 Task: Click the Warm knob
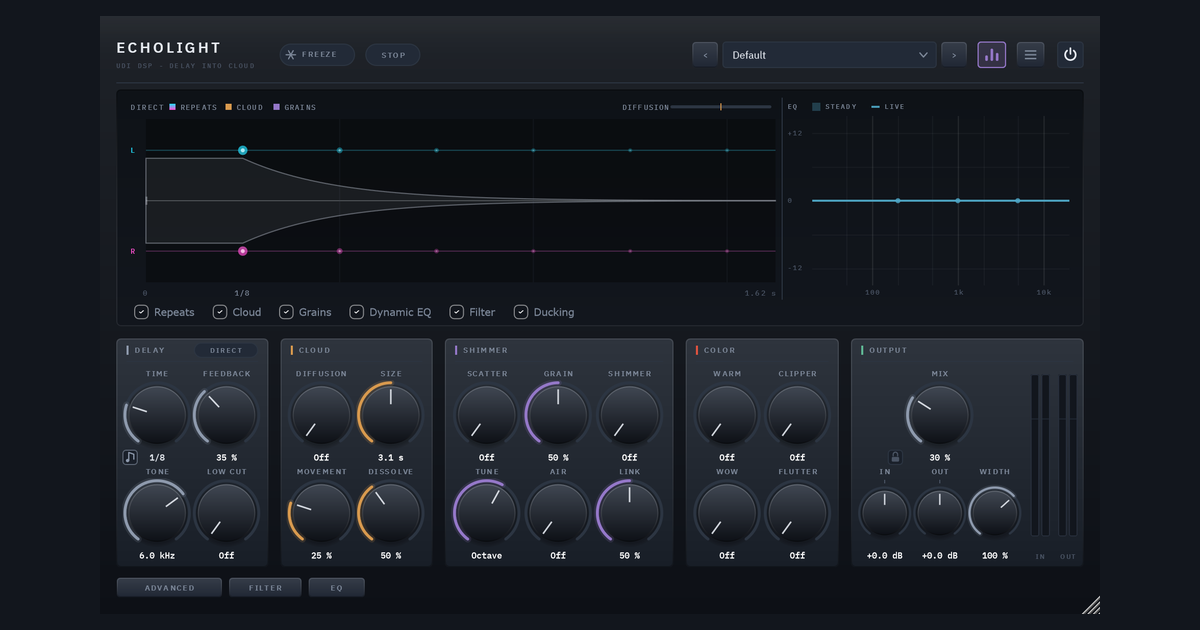(727, 415)
